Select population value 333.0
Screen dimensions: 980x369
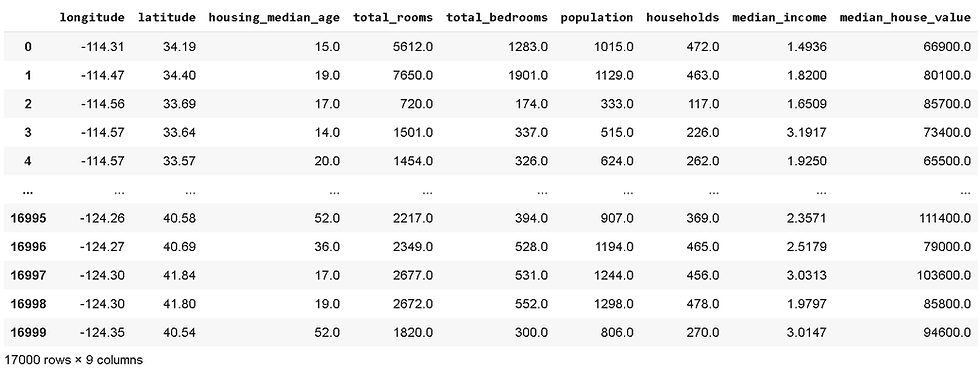[618, 104]
